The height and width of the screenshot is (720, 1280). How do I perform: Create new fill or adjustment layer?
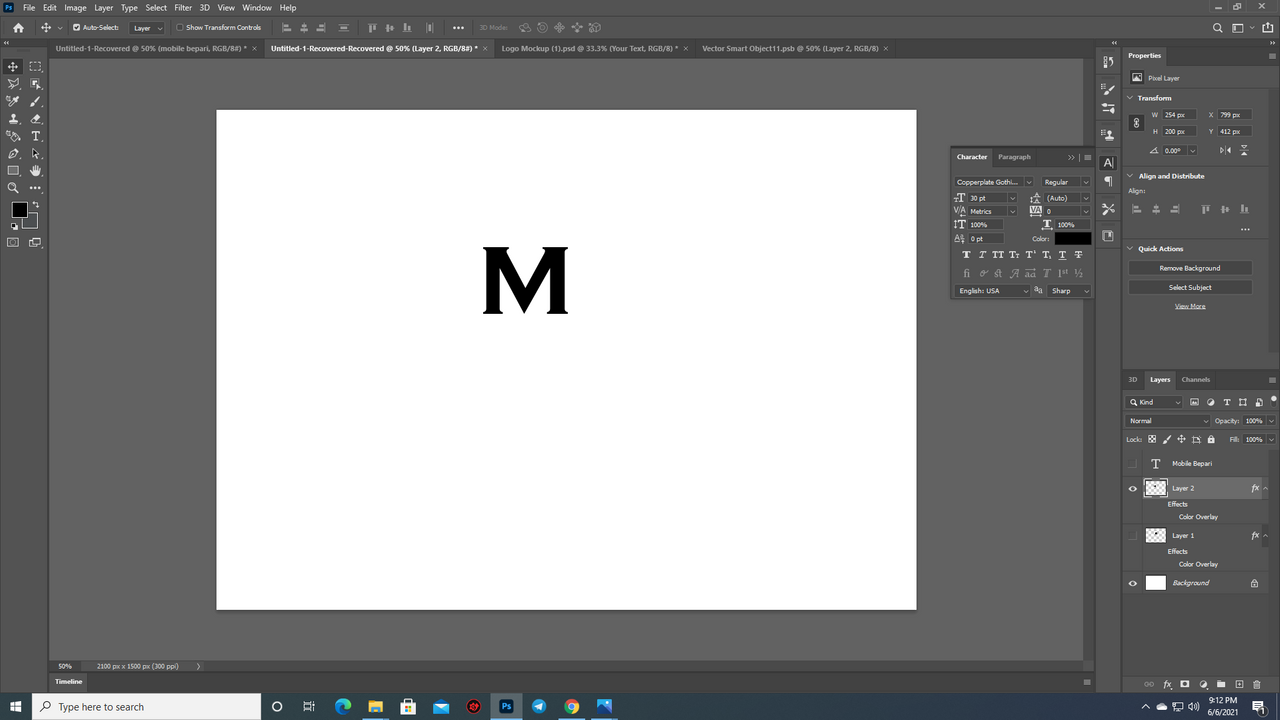1203,684
